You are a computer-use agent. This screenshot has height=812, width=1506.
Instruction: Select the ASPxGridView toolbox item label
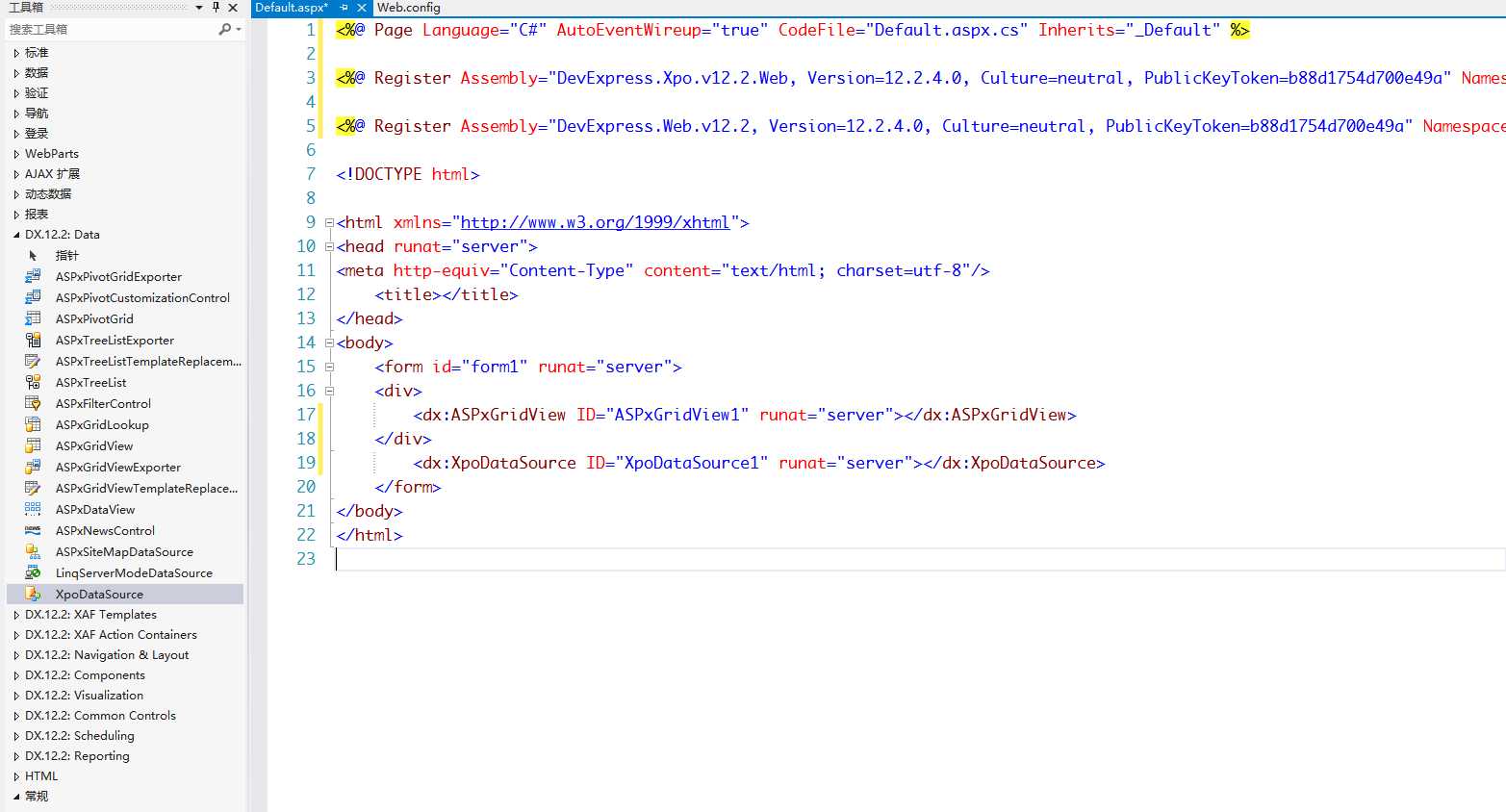point(94,445)
